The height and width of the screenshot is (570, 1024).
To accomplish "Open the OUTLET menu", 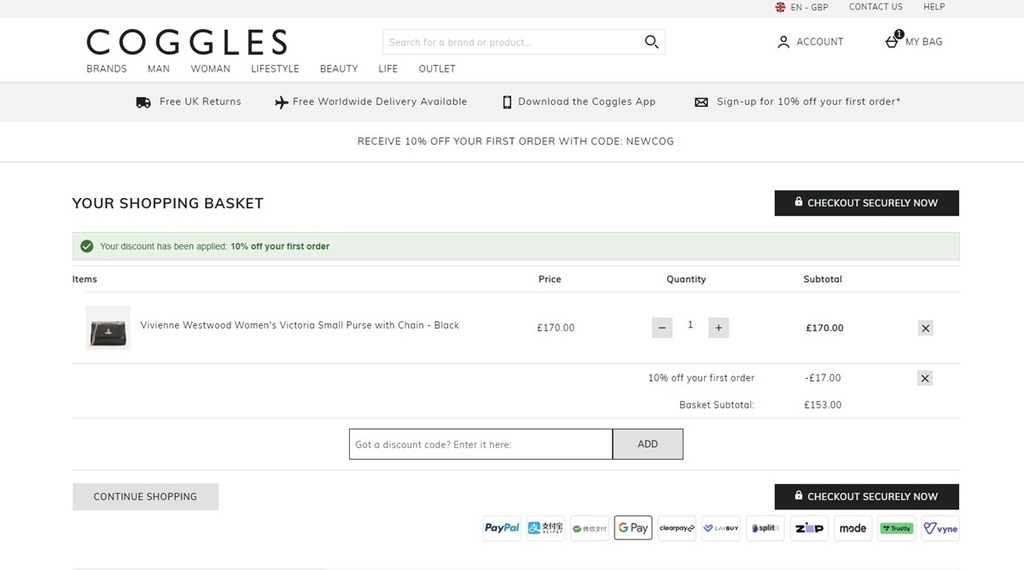I will [437, 69].
